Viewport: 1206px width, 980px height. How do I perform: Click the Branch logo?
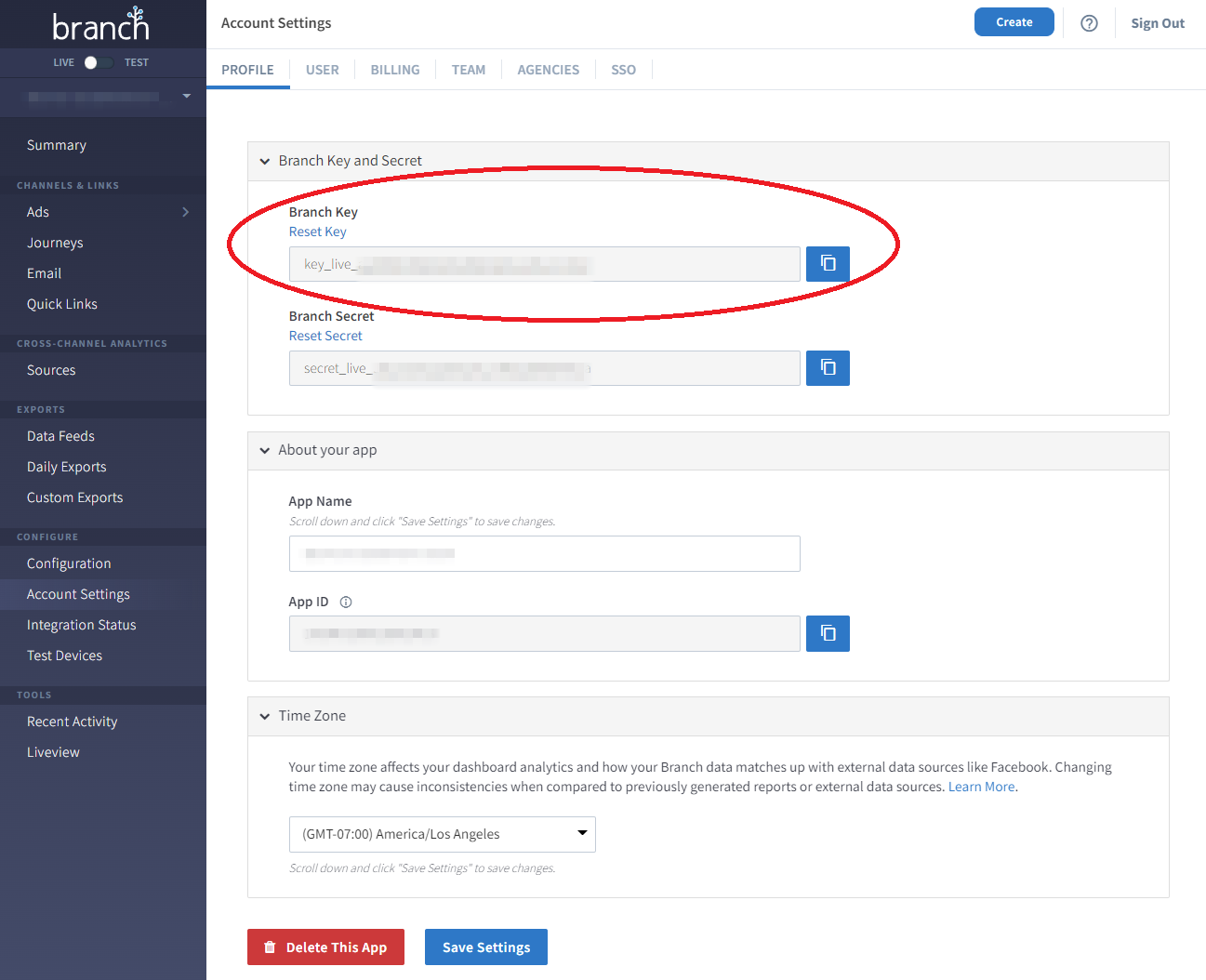pyautogui.click(x=101, y=25)
